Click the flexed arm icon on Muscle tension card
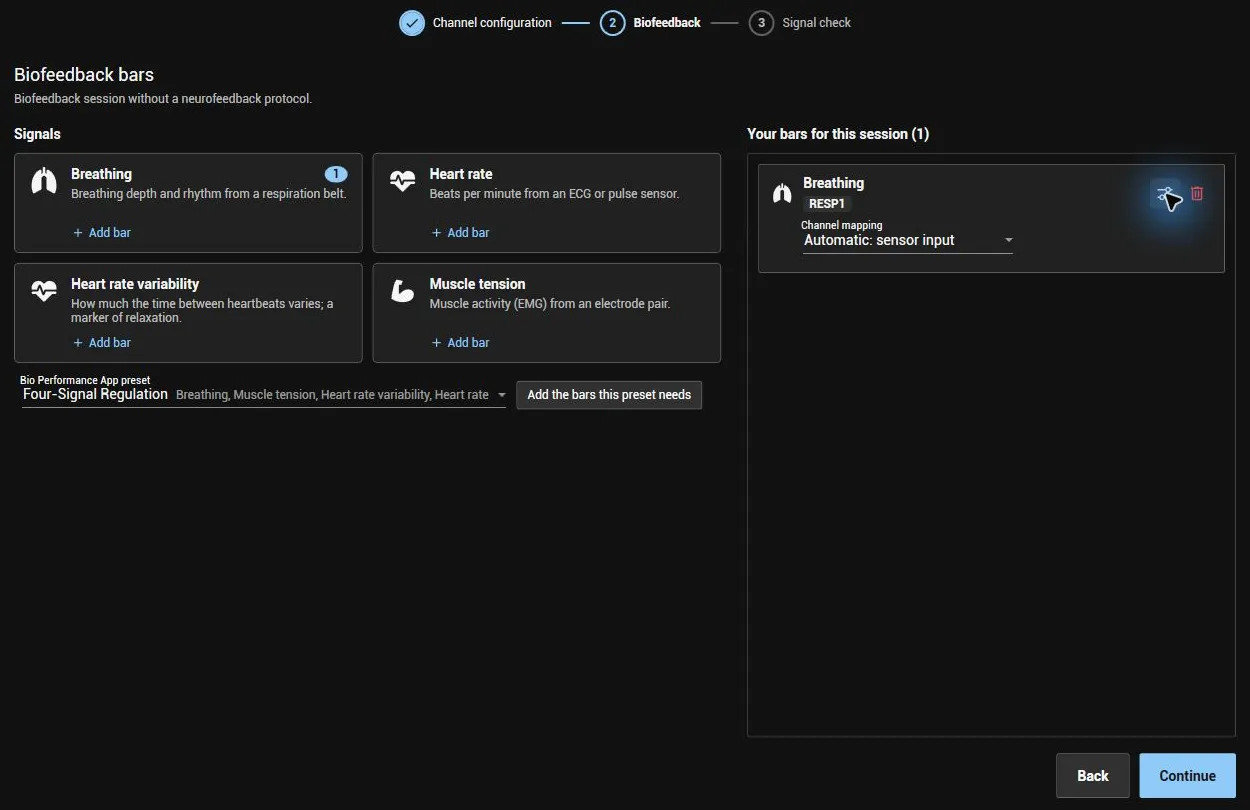The width and height of the screenshot is (1250, 810). (402, 291)
